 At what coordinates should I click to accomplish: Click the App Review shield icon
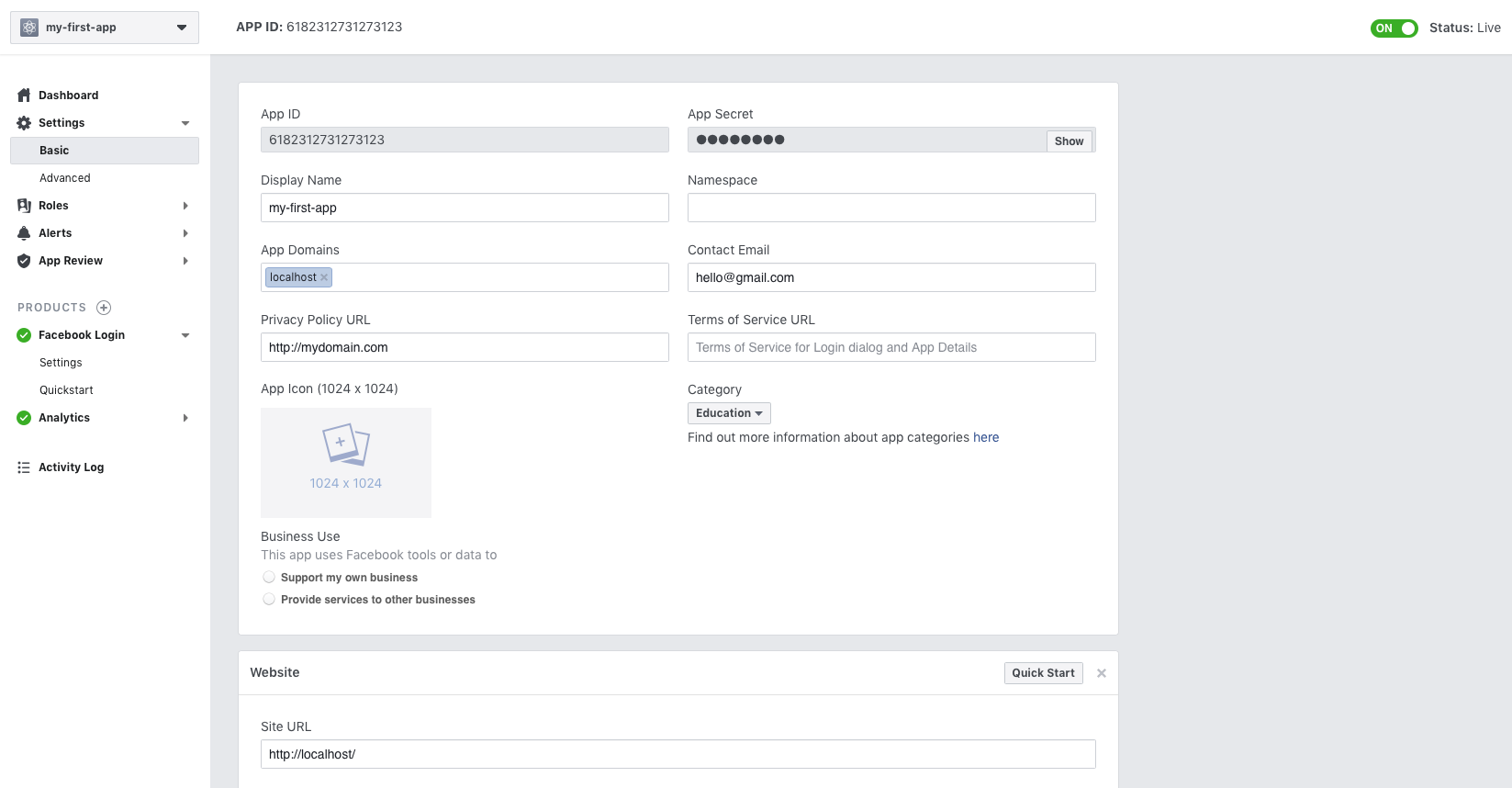[24, 261]
